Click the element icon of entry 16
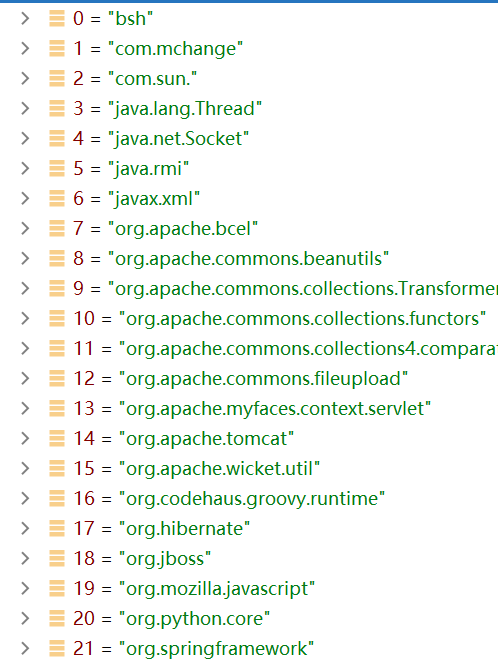Screen dimensions: 498x659 coord(57,498)
